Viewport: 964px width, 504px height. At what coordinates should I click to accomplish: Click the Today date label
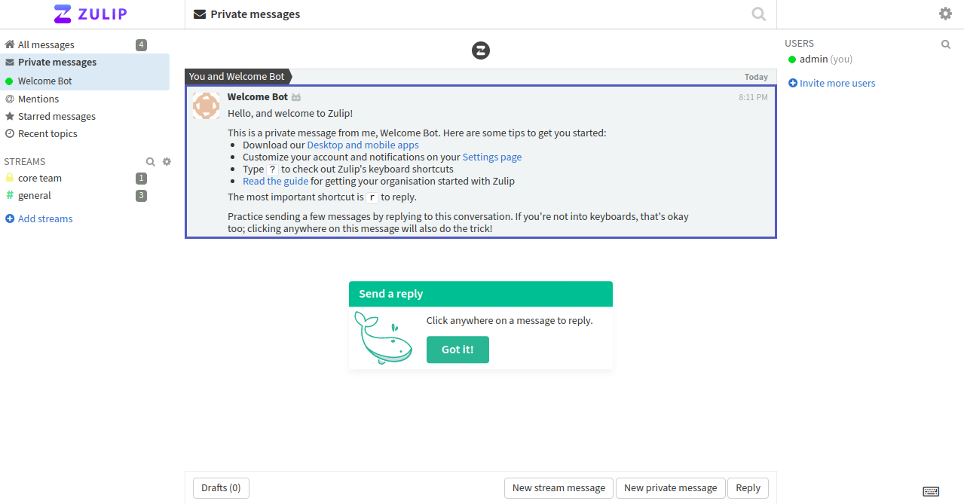point(756,77)
